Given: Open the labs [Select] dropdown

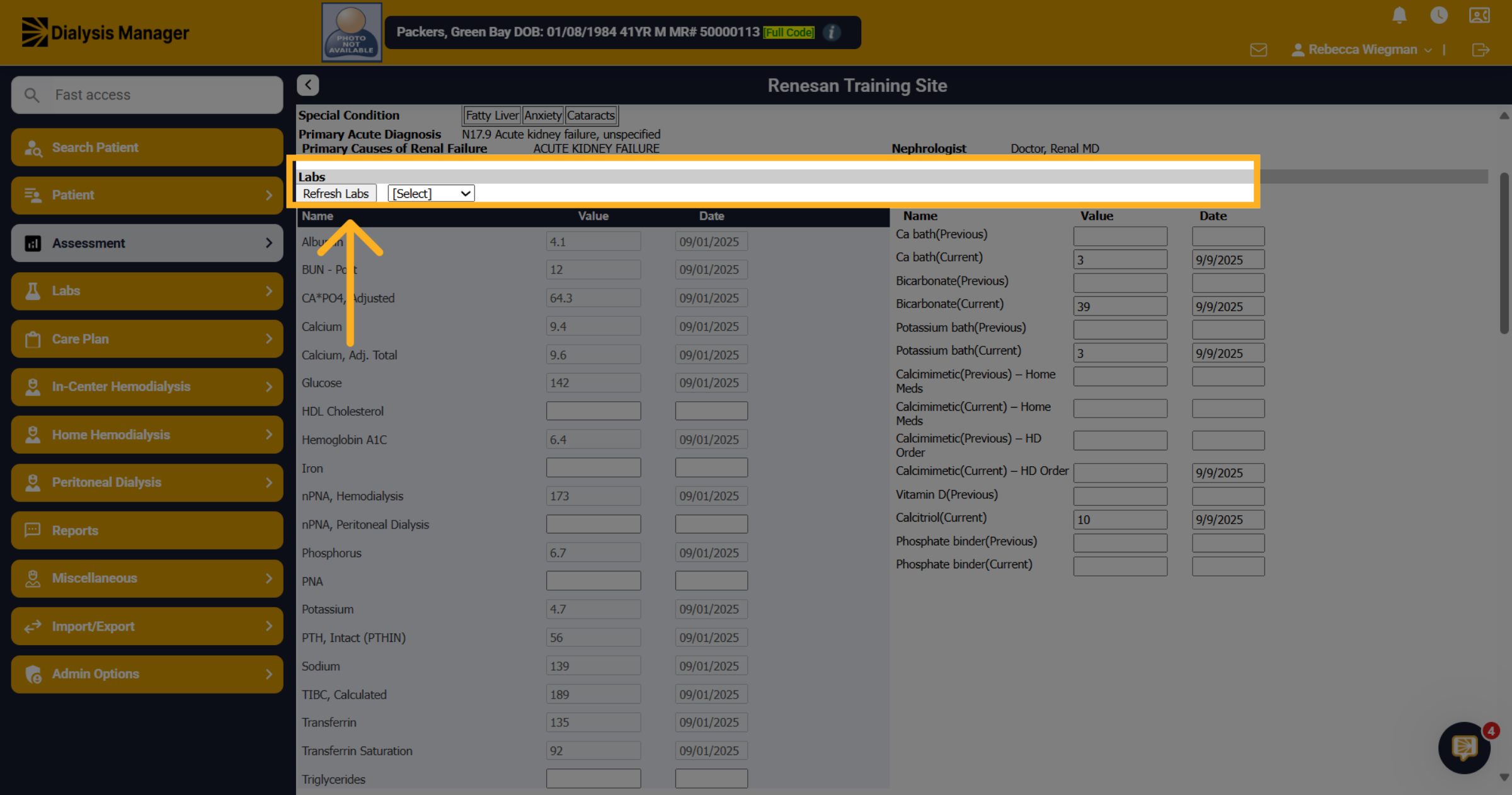Looking at the screenshot, I should click(431, 193).
